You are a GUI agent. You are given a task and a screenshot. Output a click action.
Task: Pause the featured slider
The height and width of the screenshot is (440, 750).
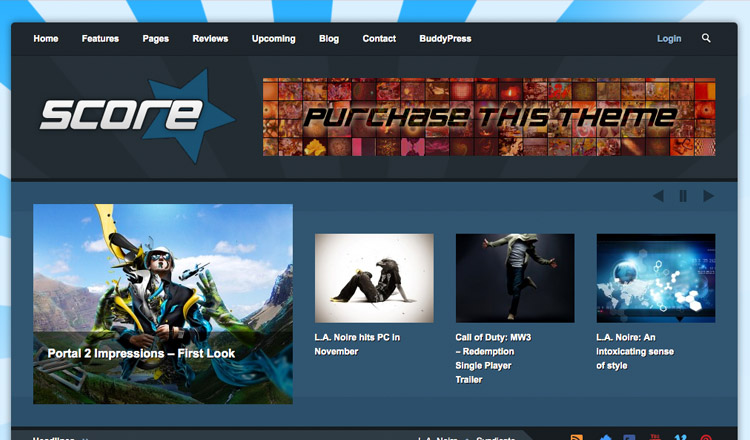pos(683,196)
